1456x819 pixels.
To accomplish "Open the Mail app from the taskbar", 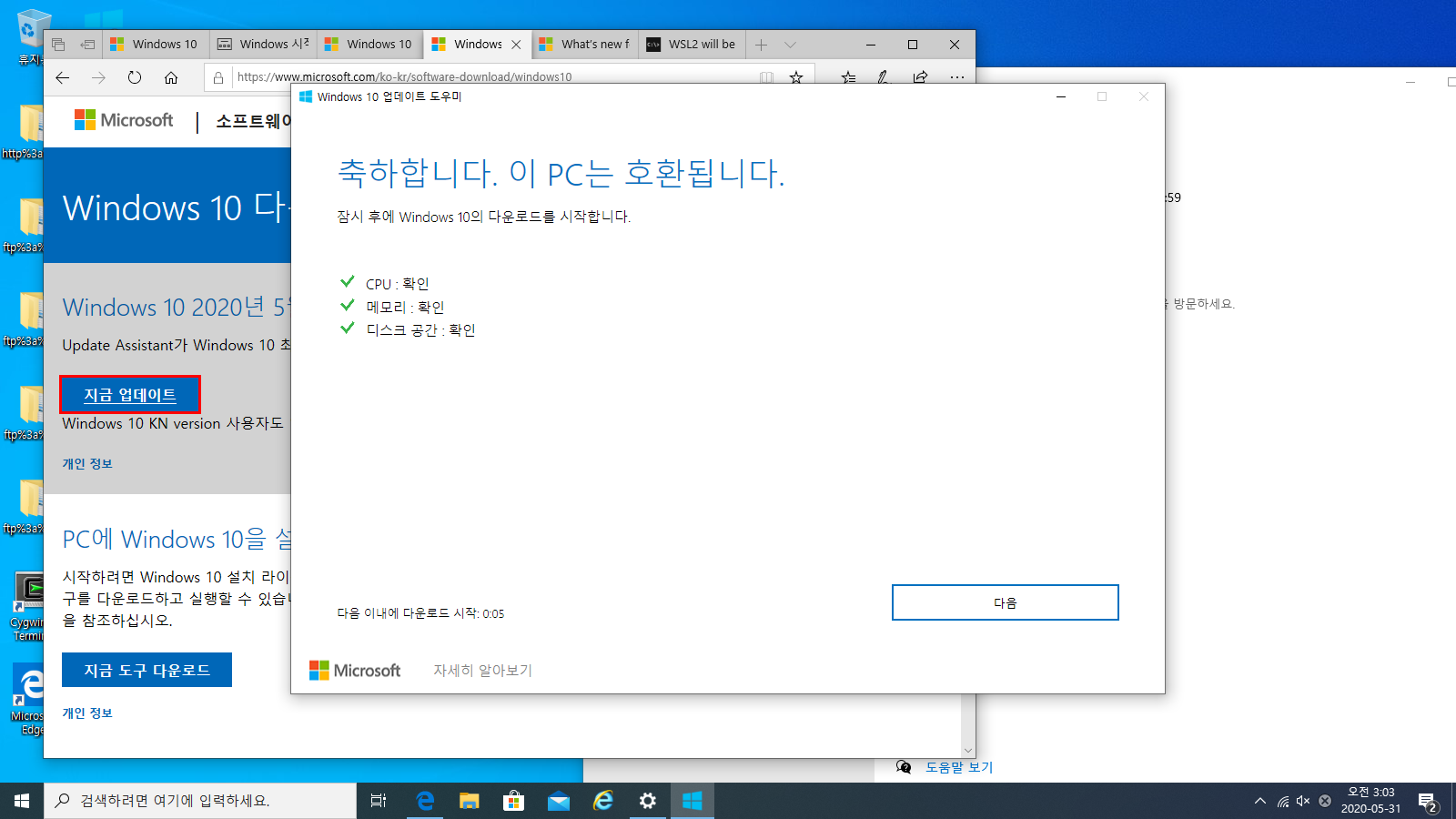I will [x=559, y=801].
